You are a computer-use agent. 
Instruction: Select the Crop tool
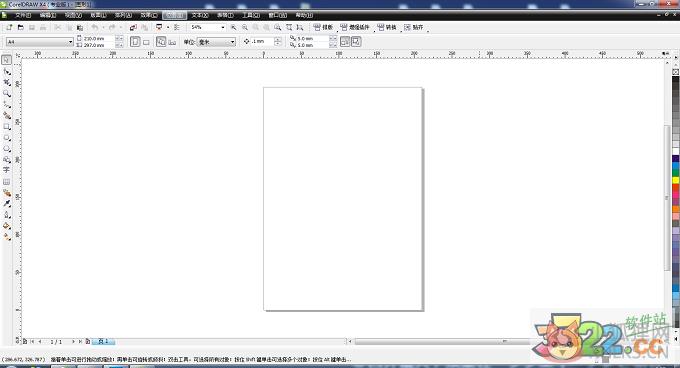(x=7, y=82)
